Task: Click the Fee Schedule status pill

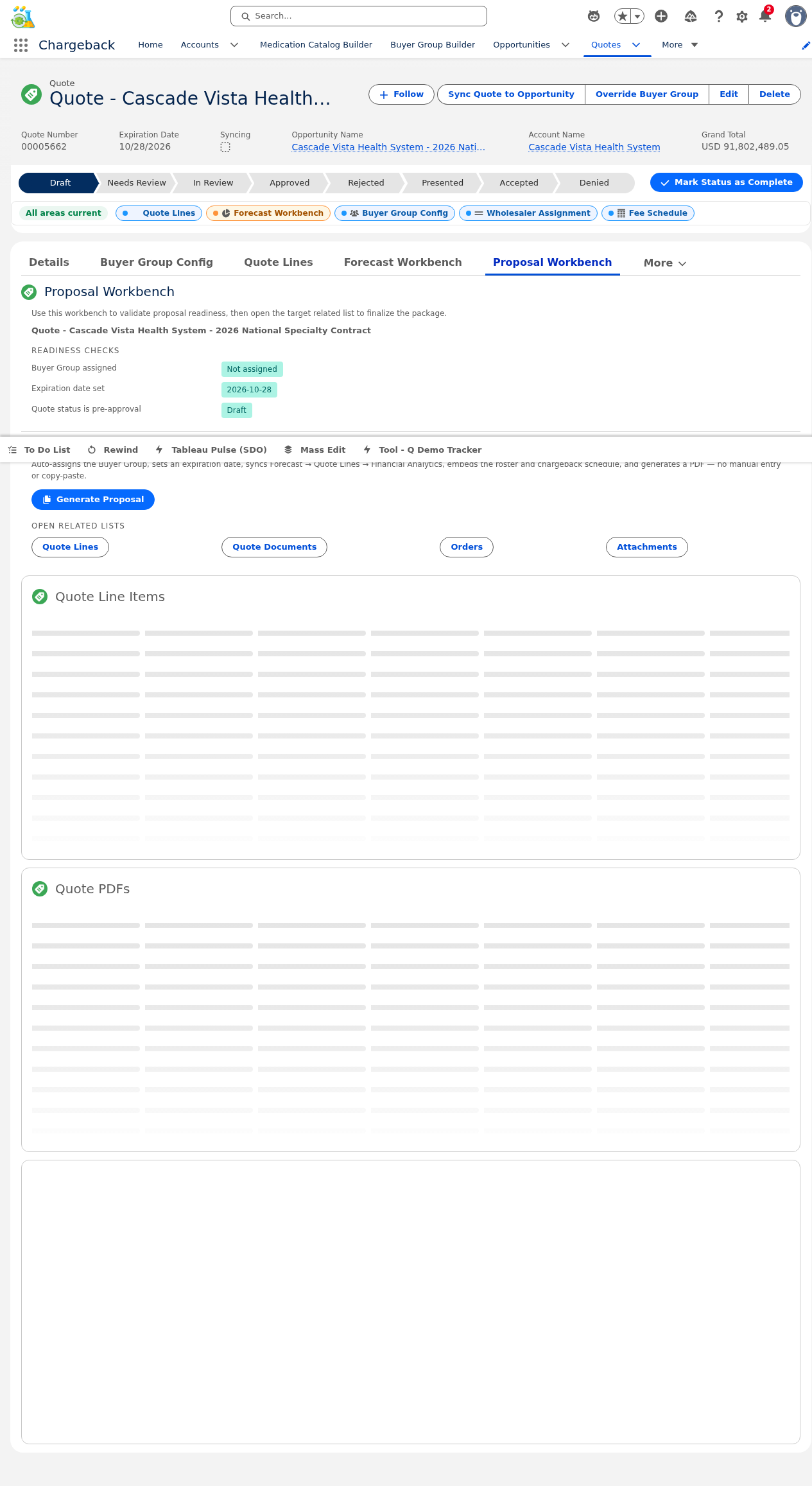Action: tap(648, 213)
